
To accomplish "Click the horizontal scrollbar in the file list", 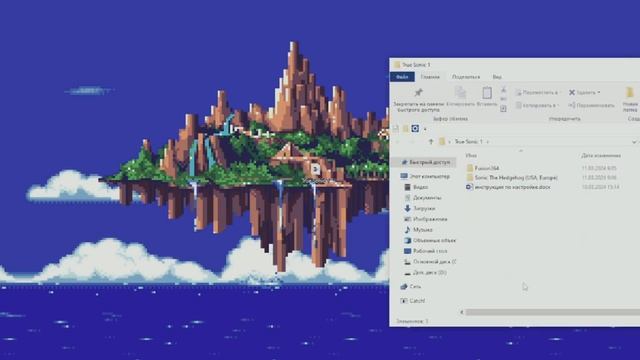I will point(553,312).
